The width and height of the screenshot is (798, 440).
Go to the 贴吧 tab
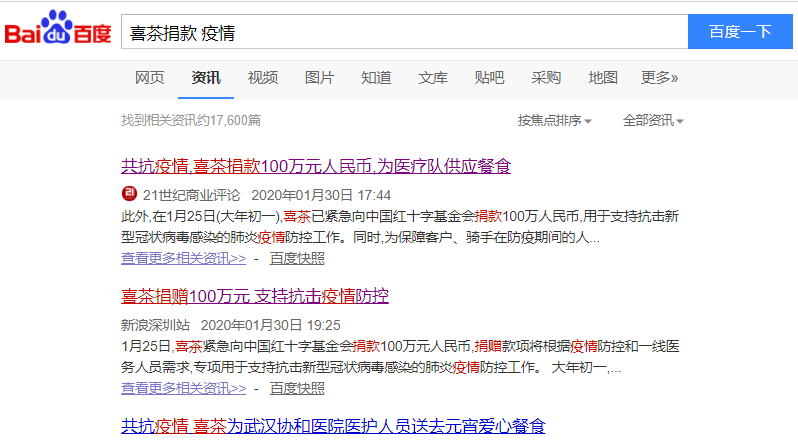(490, 78)
